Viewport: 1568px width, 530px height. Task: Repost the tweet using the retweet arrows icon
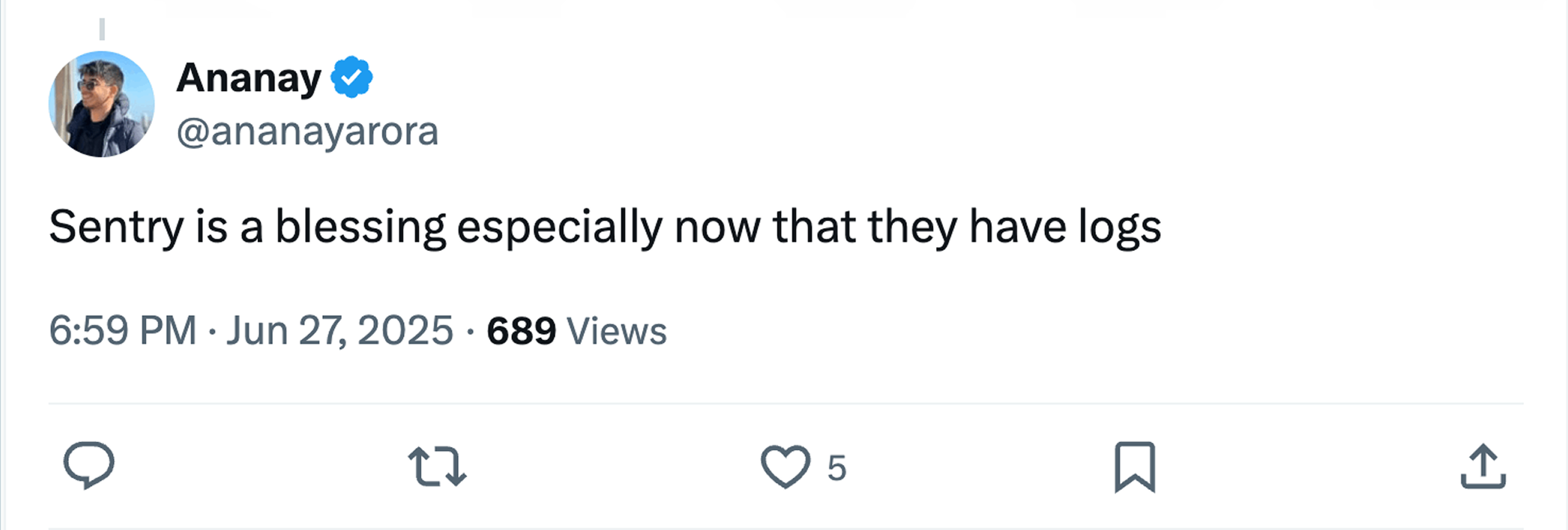click(x=437, y=466)
